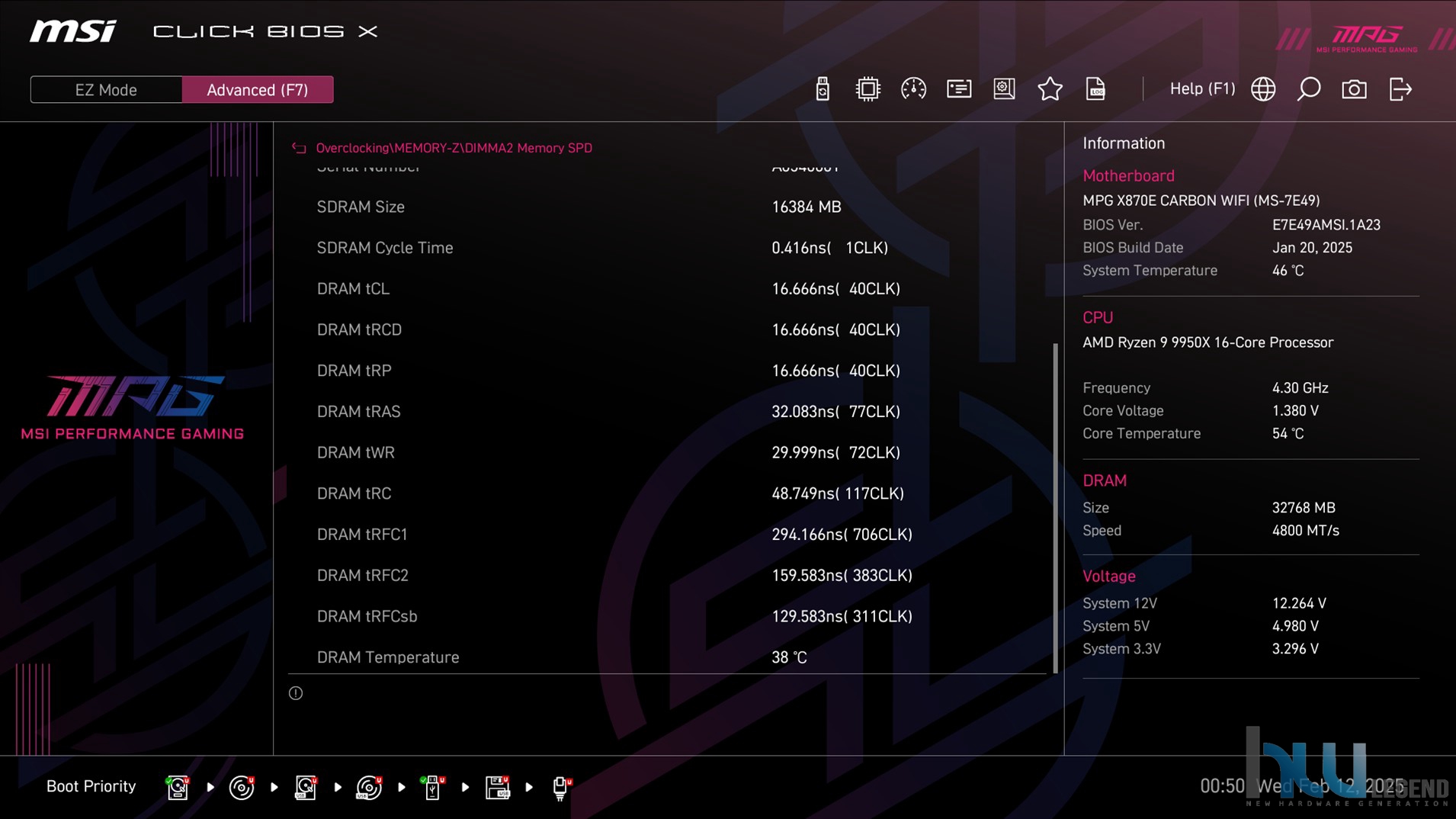Select the optical disc boot icon without USB label
The width and height of the screenshot is (1456, 819).
click(242, 787)
